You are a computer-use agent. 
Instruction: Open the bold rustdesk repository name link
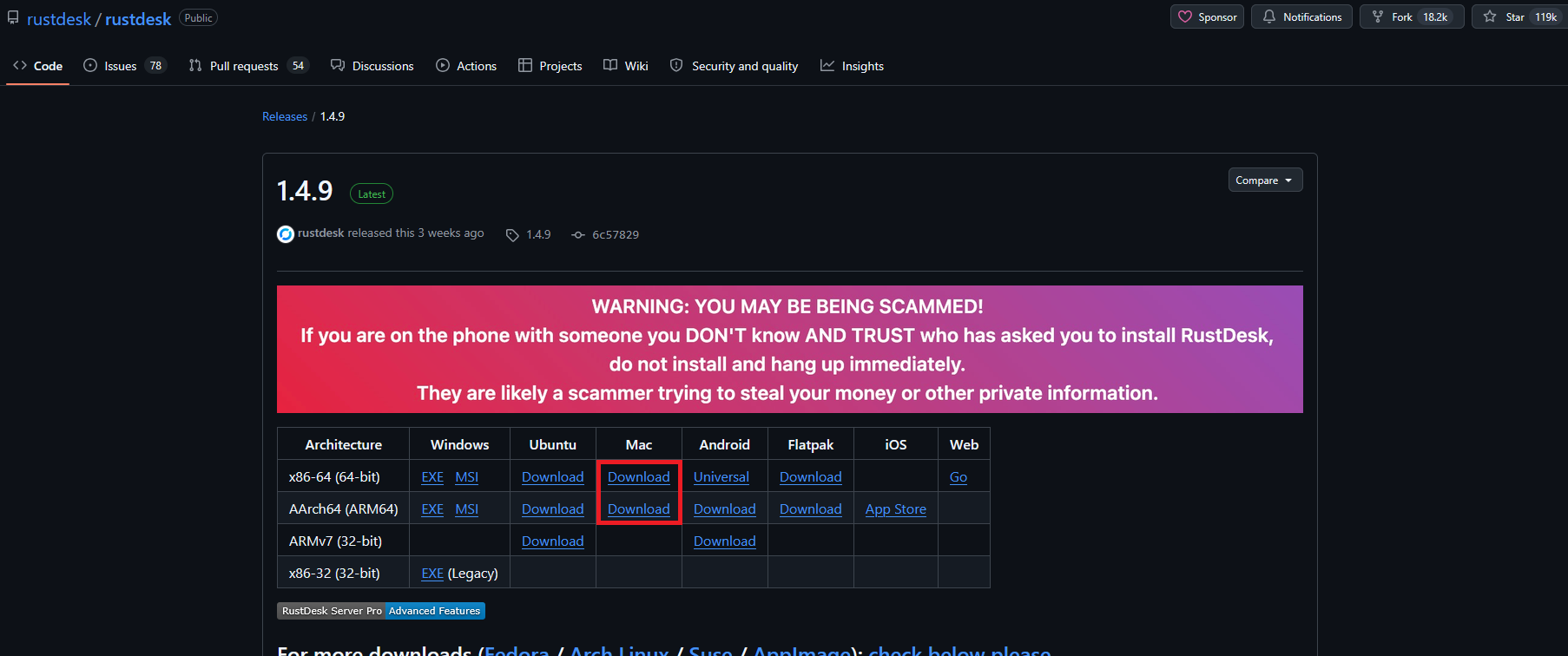(x=138, y=19)
